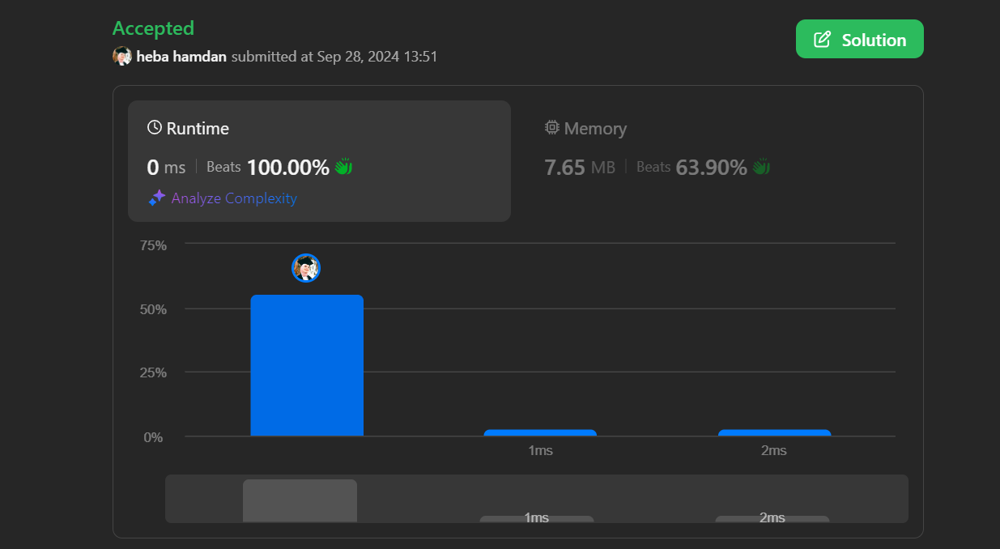
Task: Click avatar marker above the tallest chart bar
Action: (x=306, y=268)
